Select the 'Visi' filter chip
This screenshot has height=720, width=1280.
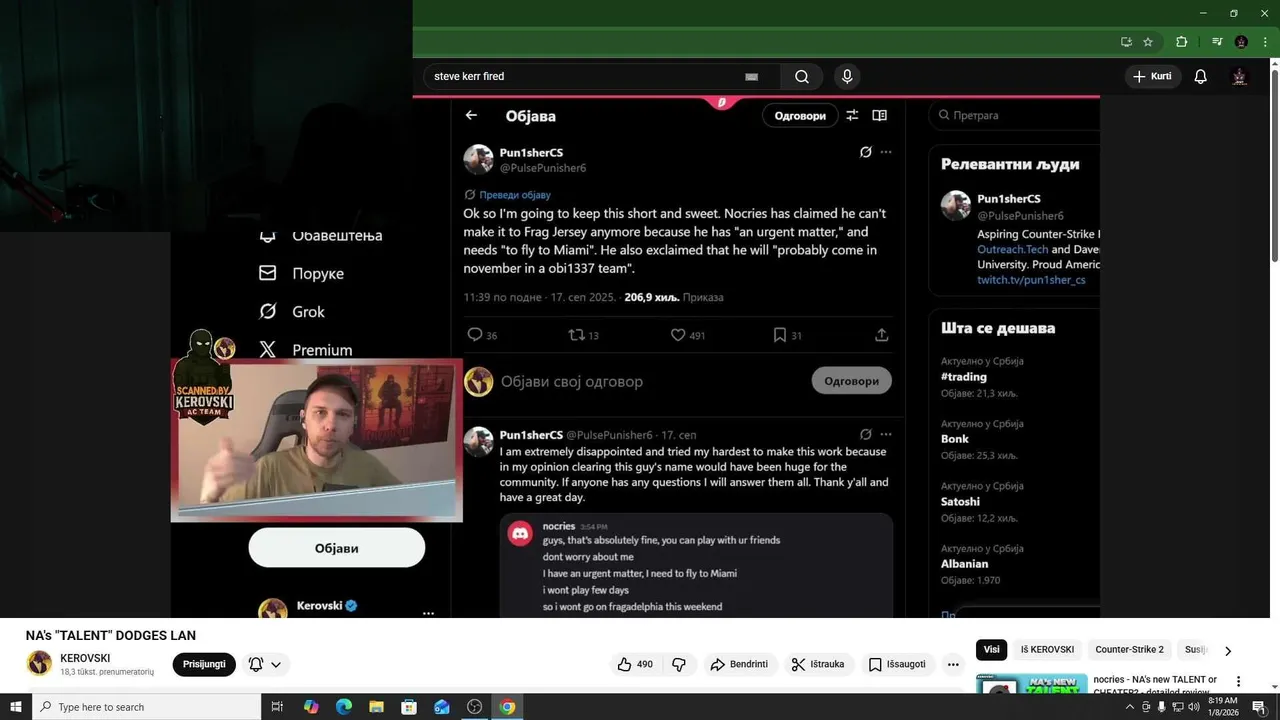coord(991,650)
